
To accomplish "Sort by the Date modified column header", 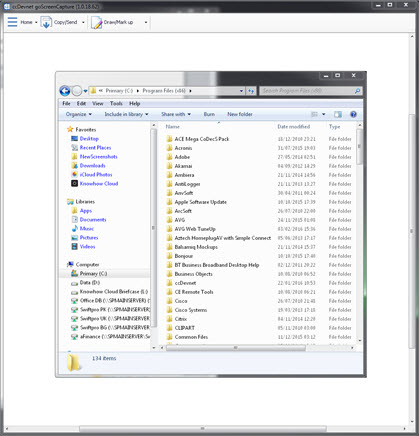I will coord(294,127).
